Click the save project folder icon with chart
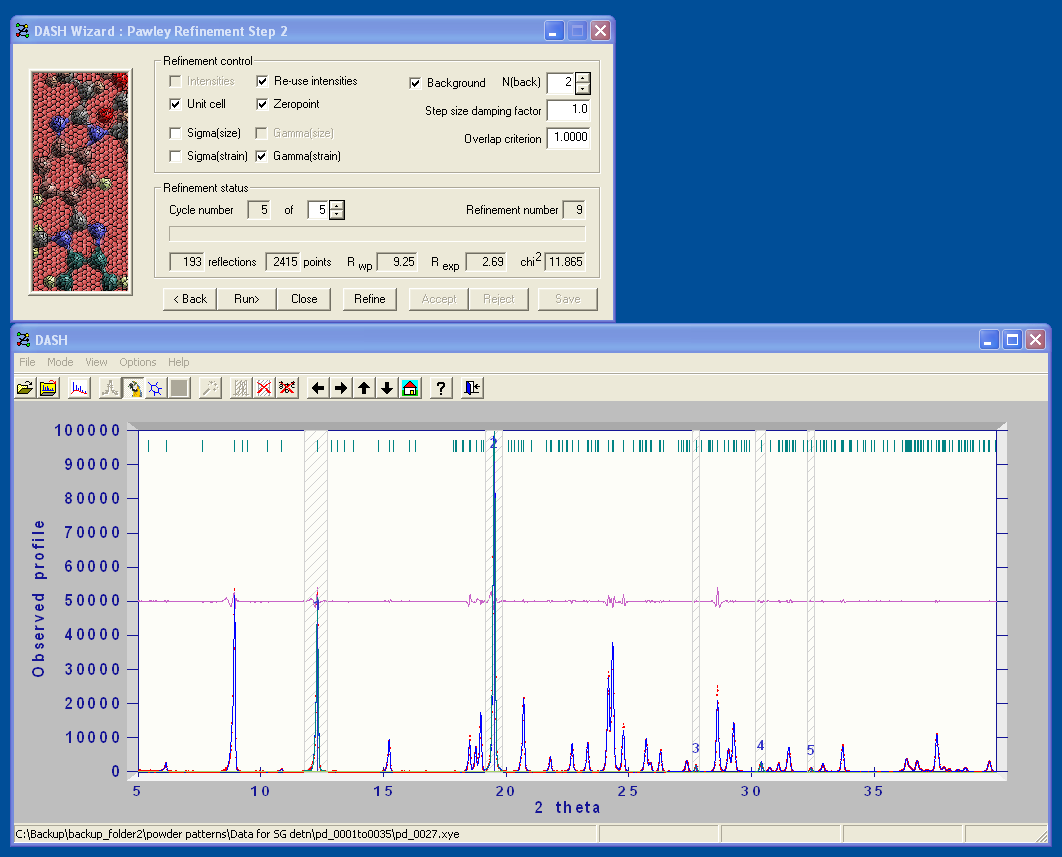 pos(48,388)
